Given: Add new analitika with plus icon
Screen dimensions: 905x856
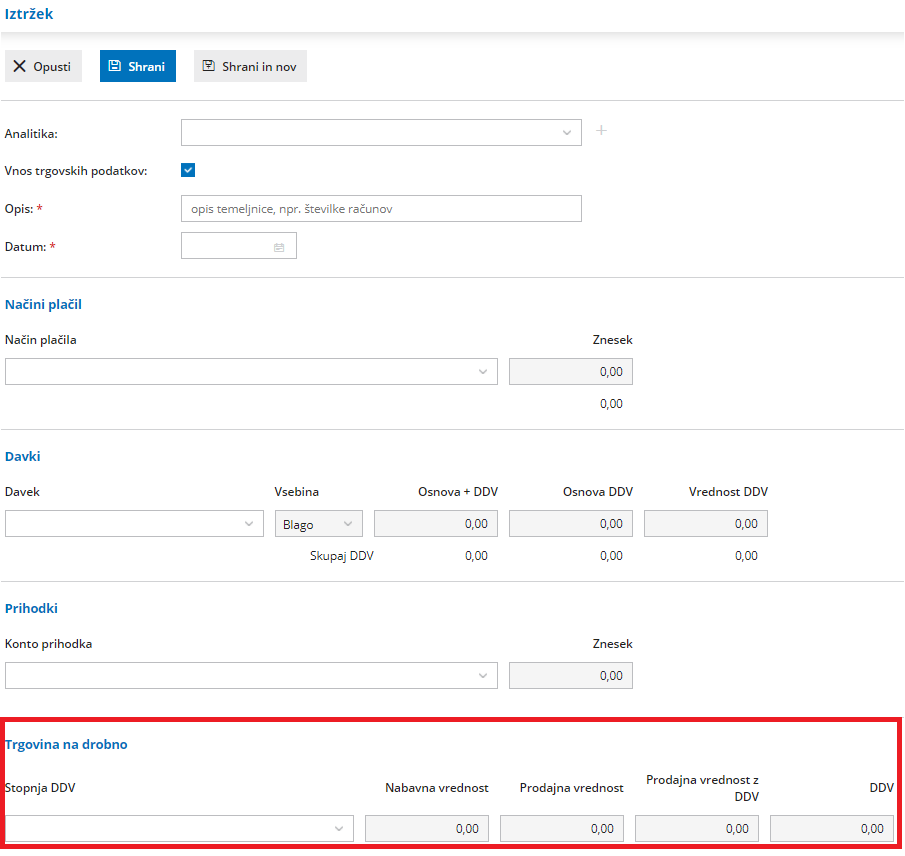Looking at the screenshot, I should (x=601, y=131).
